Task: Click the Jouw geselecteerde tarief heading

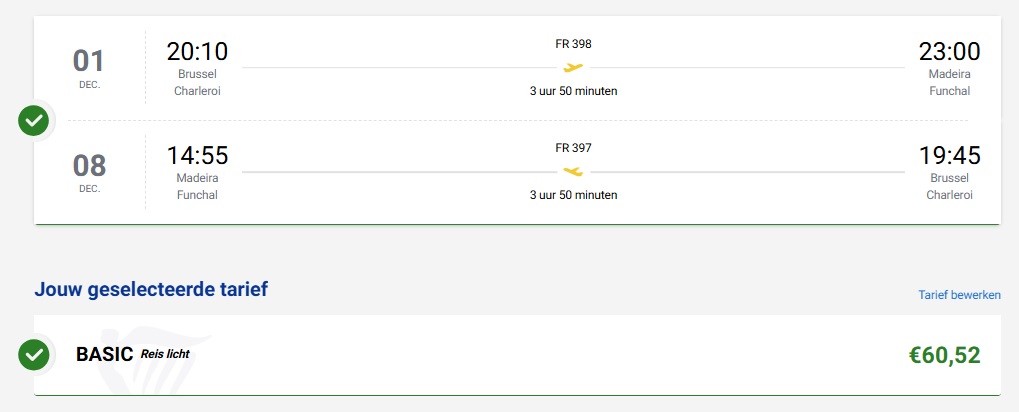Action: tap(151, 290)
